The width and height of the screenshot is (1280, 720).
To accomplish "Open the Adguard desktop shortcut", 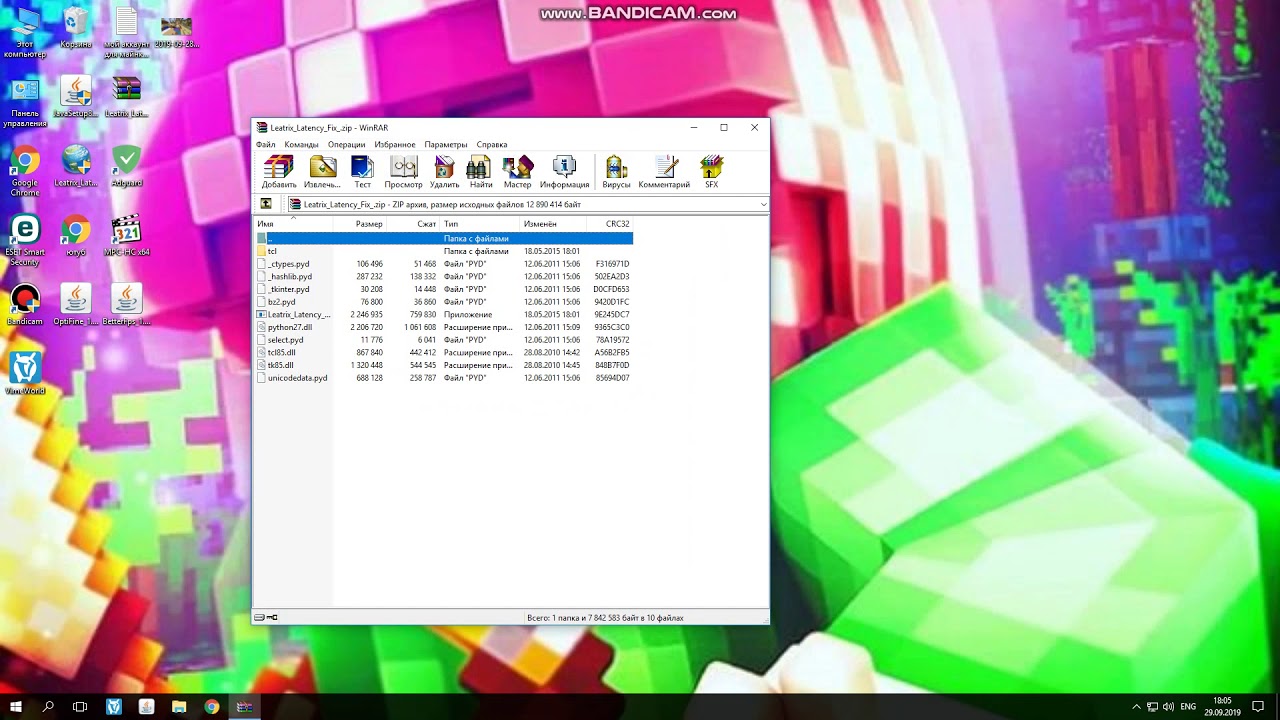I will point(126,166).
